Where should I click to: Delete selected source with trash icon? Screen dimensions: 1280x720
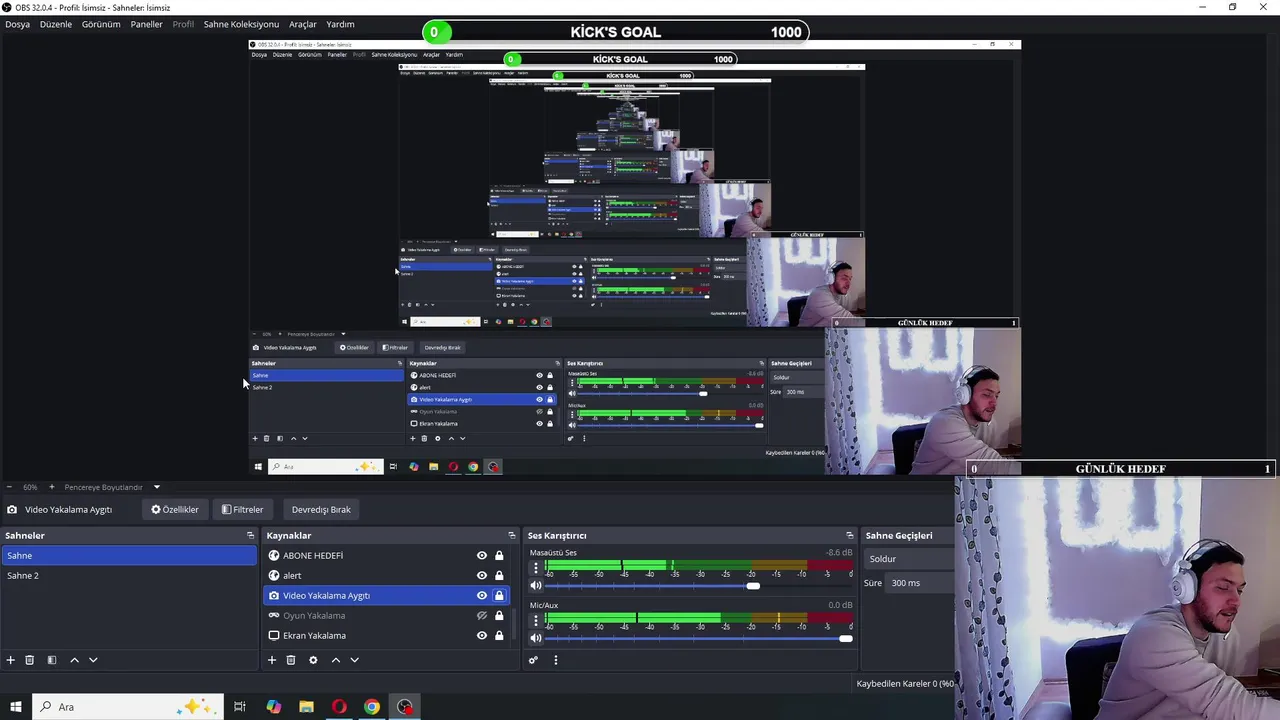(291, 660)
